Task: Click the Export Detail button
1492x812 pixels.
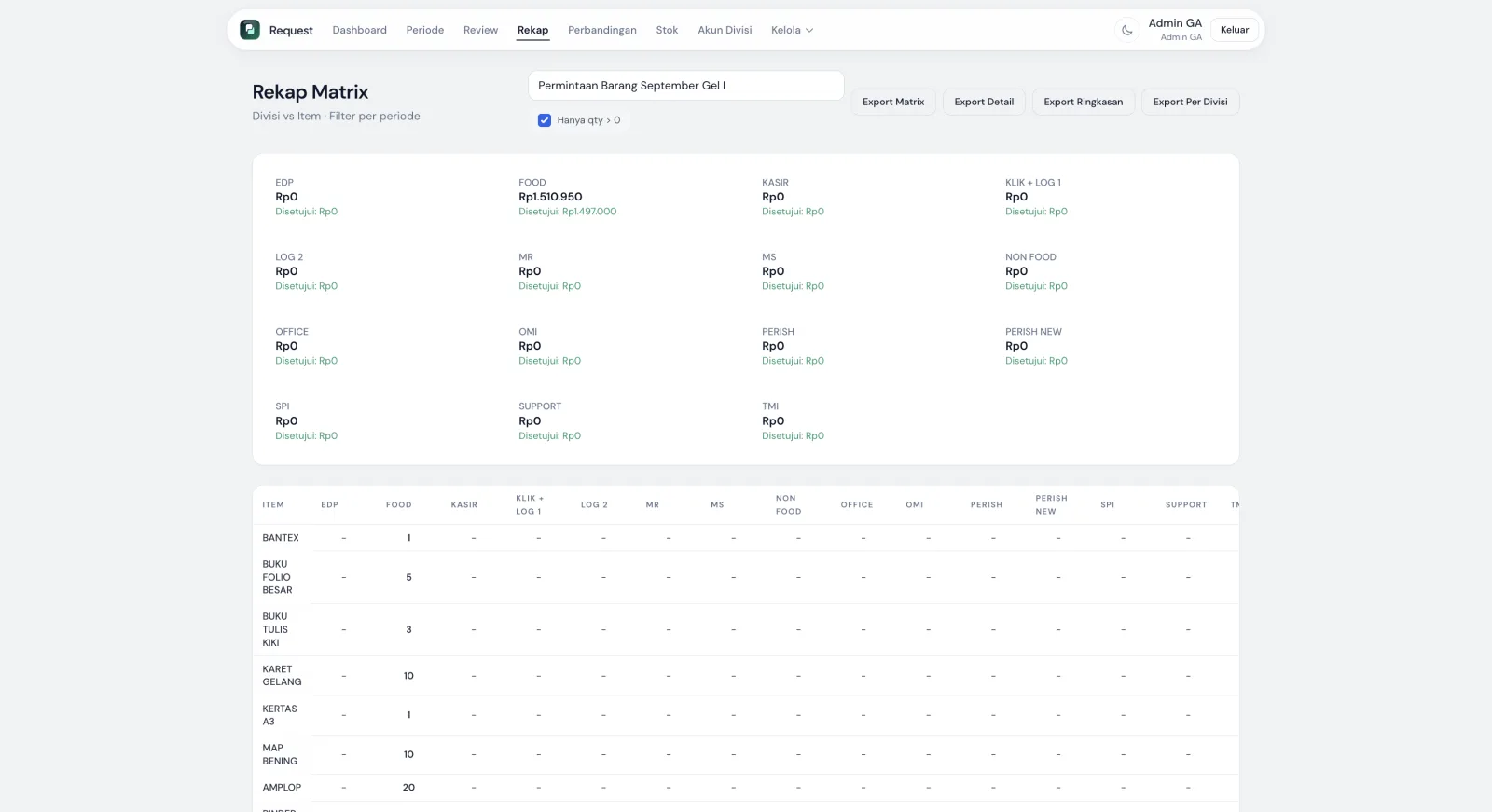Action: point(984,102)
